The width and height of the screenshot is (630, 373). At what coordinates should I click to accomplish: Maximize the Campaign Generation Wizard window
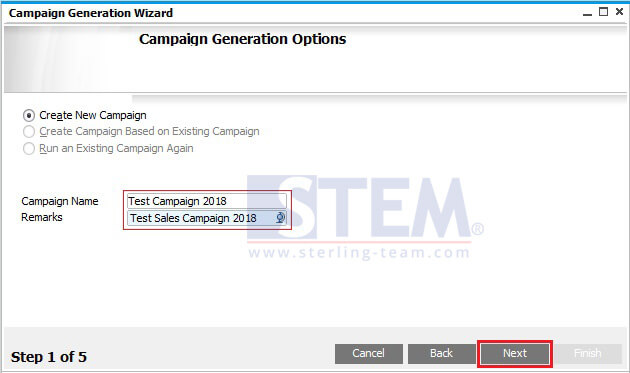[x=603, y=12]
